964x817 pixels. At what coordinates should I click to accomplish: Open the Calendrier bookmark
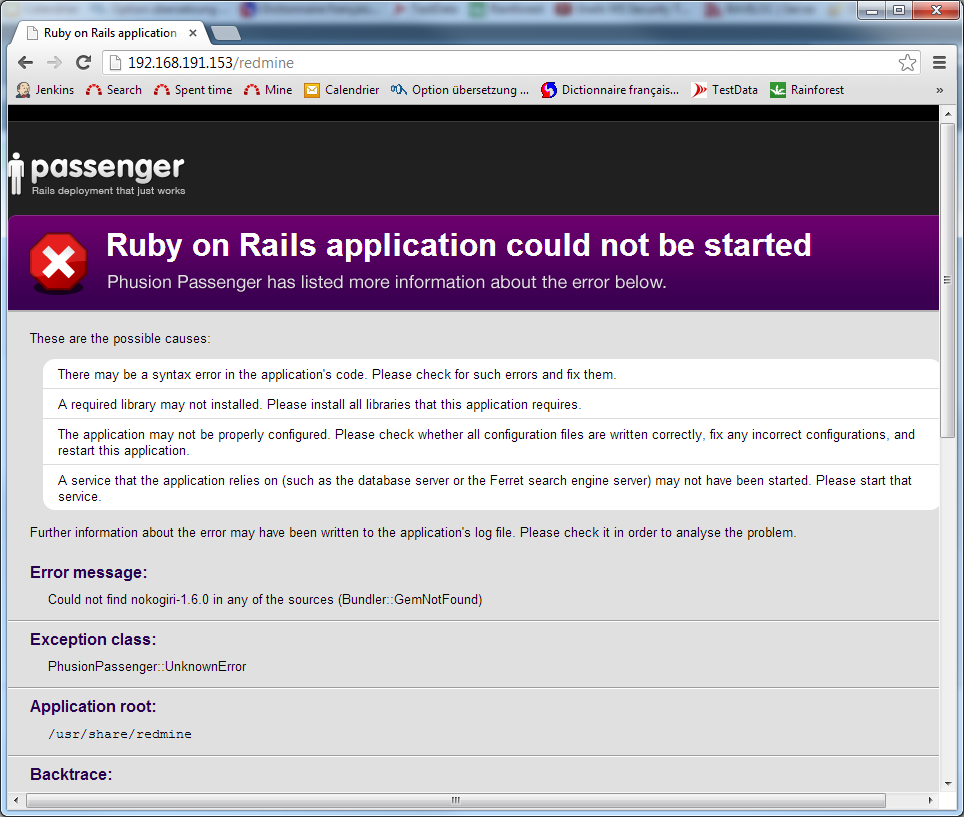342,90
